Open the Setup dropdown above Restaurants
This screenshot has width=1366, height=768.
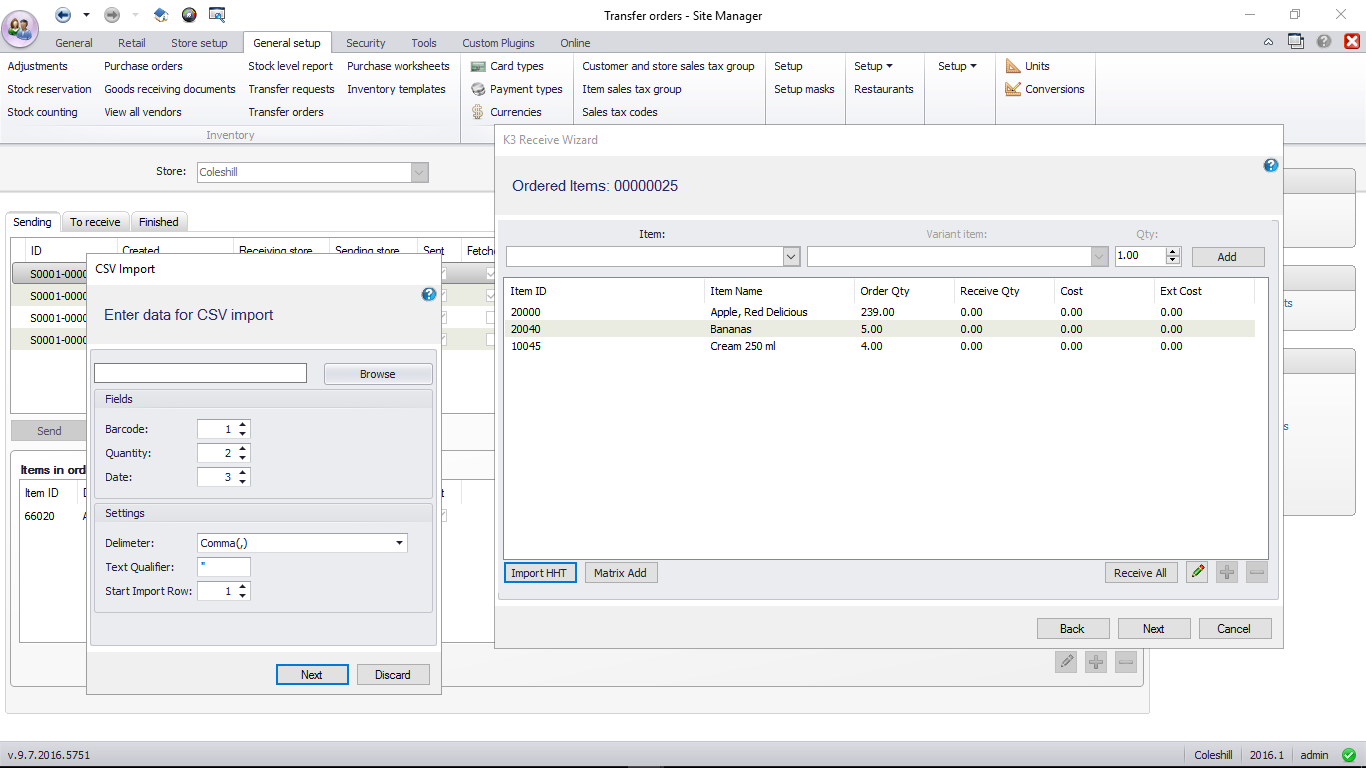[873, 66]
